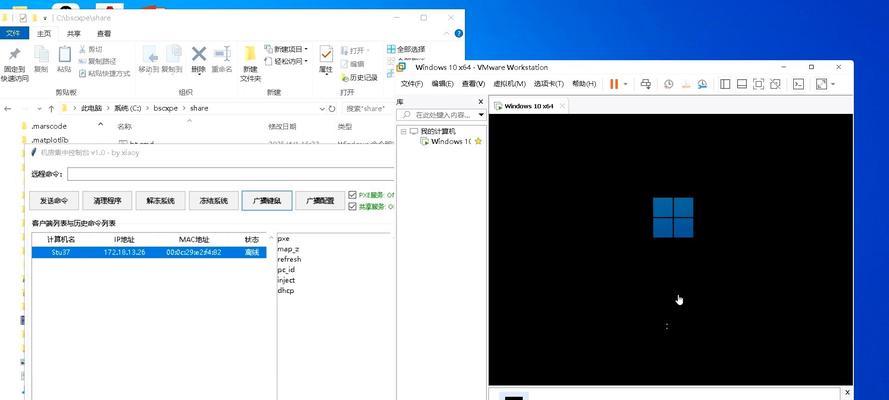Toggle the thumbnail bar view icon

point(742,84)
